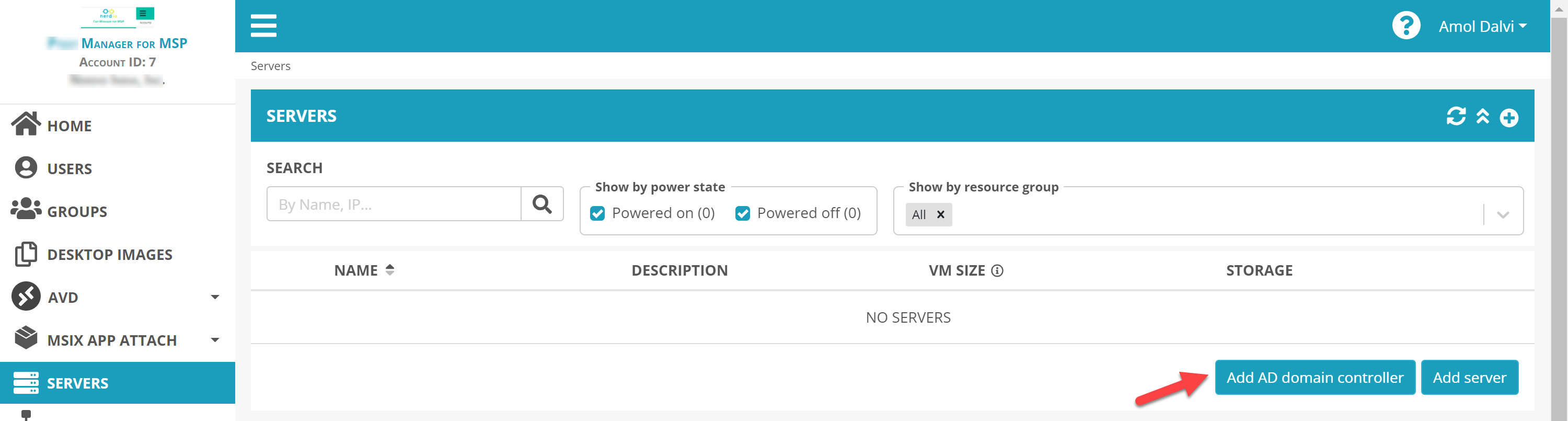
Task: Open the help question mark icon
Action: [x=1405, y=26]
